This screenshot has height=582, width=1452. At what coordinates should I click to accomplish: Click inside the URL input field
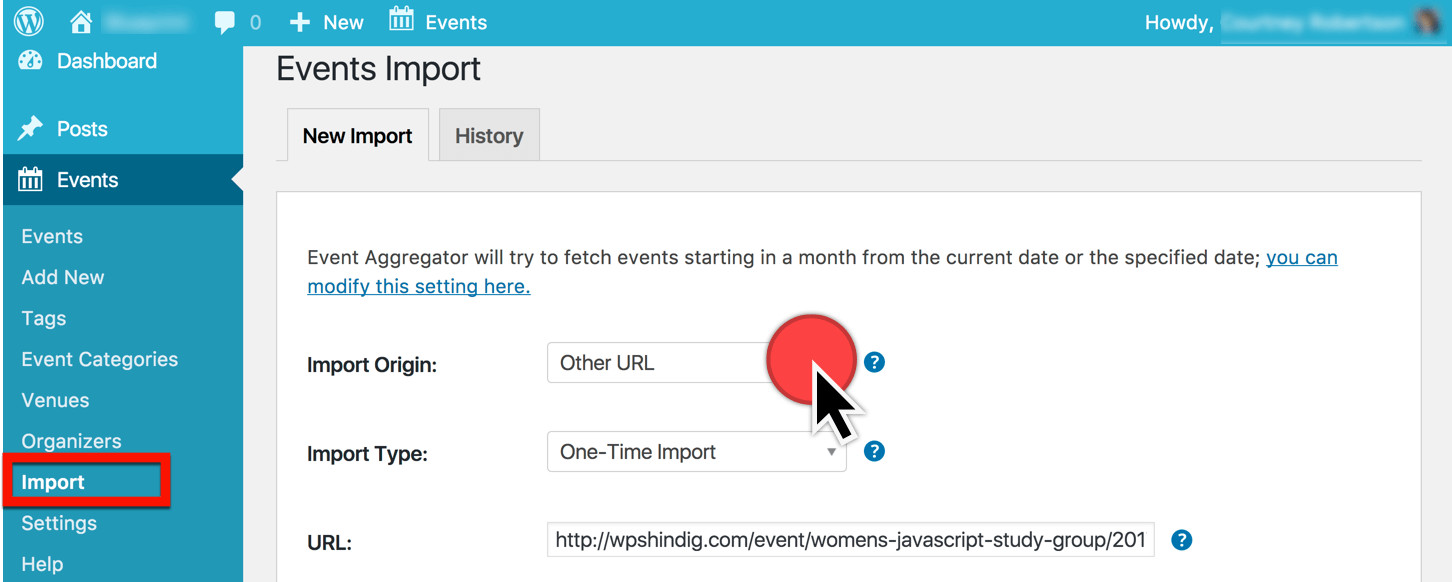(x=850, y=540)
